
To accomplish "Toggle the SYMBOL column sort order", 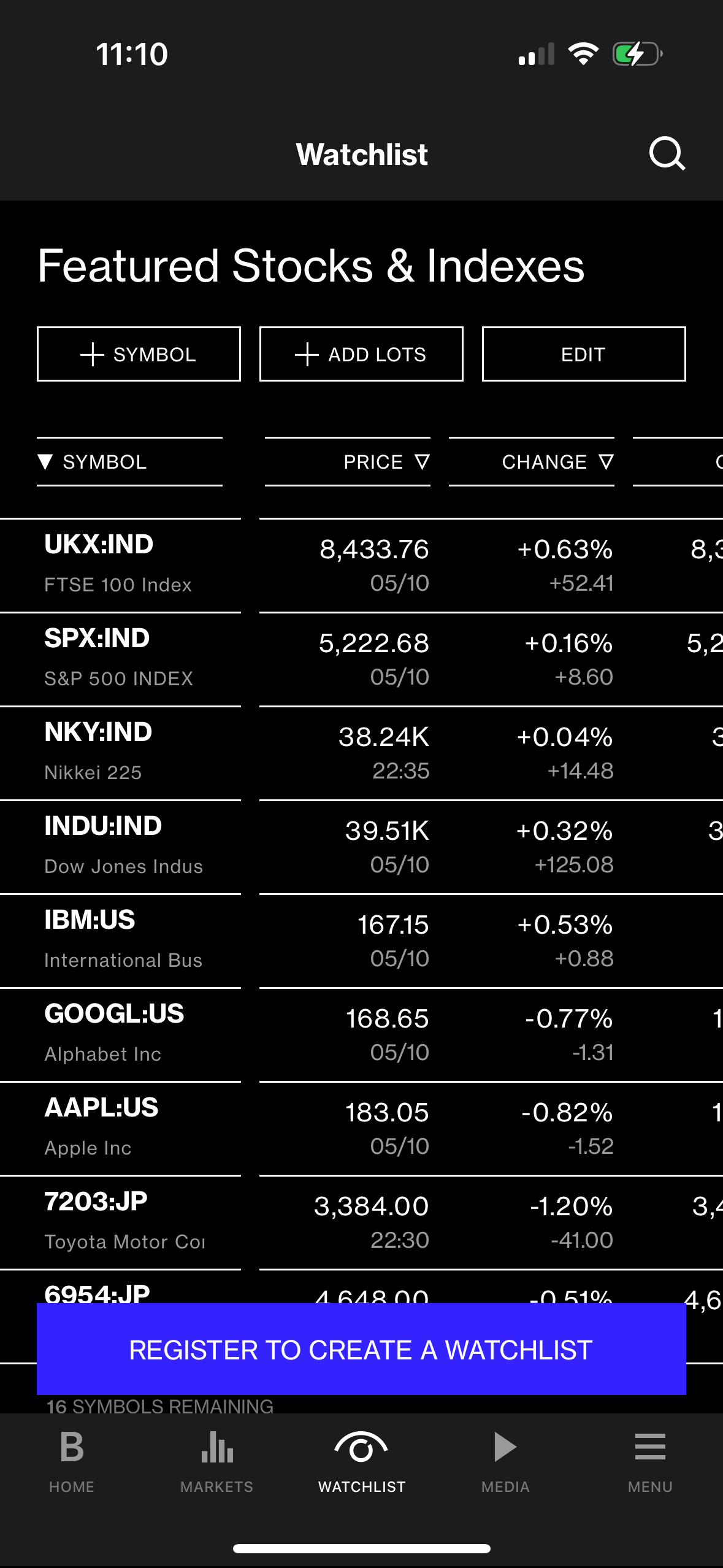I will [x=47, y=461].
